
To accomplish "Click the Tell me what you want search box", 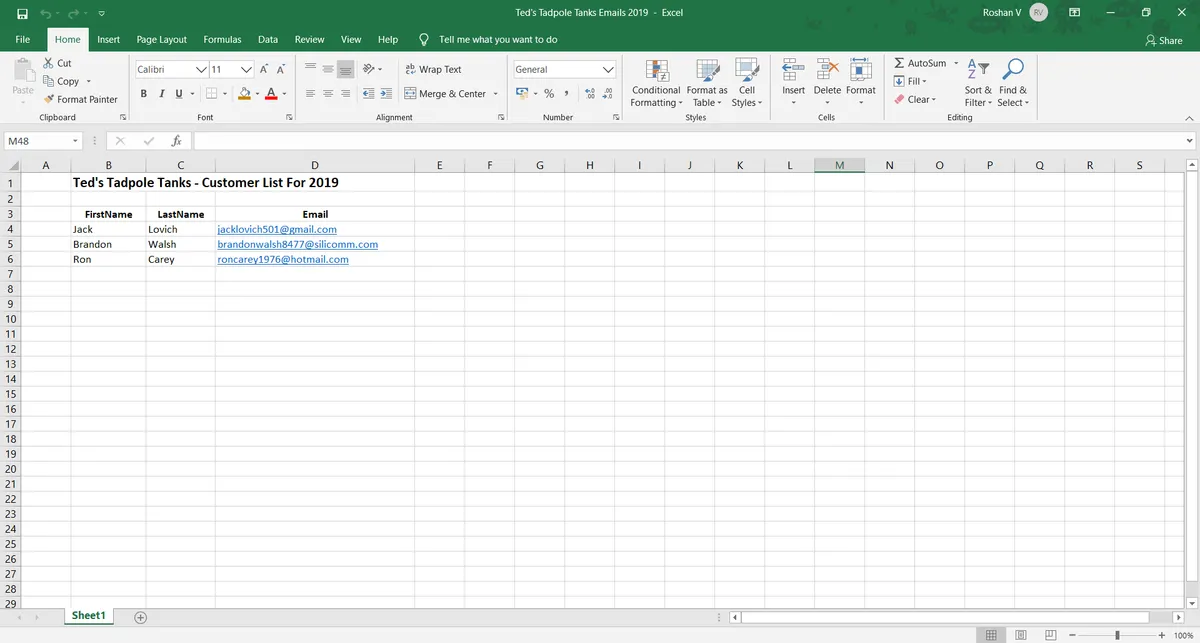I will [x=498, y=40].
